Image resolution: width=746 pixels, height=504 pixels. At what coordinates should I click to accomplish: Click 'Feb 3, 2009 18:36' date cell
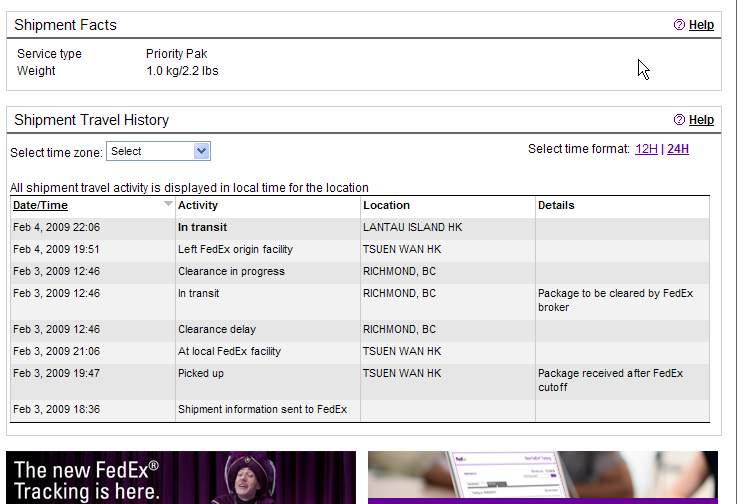pos(57,409)
